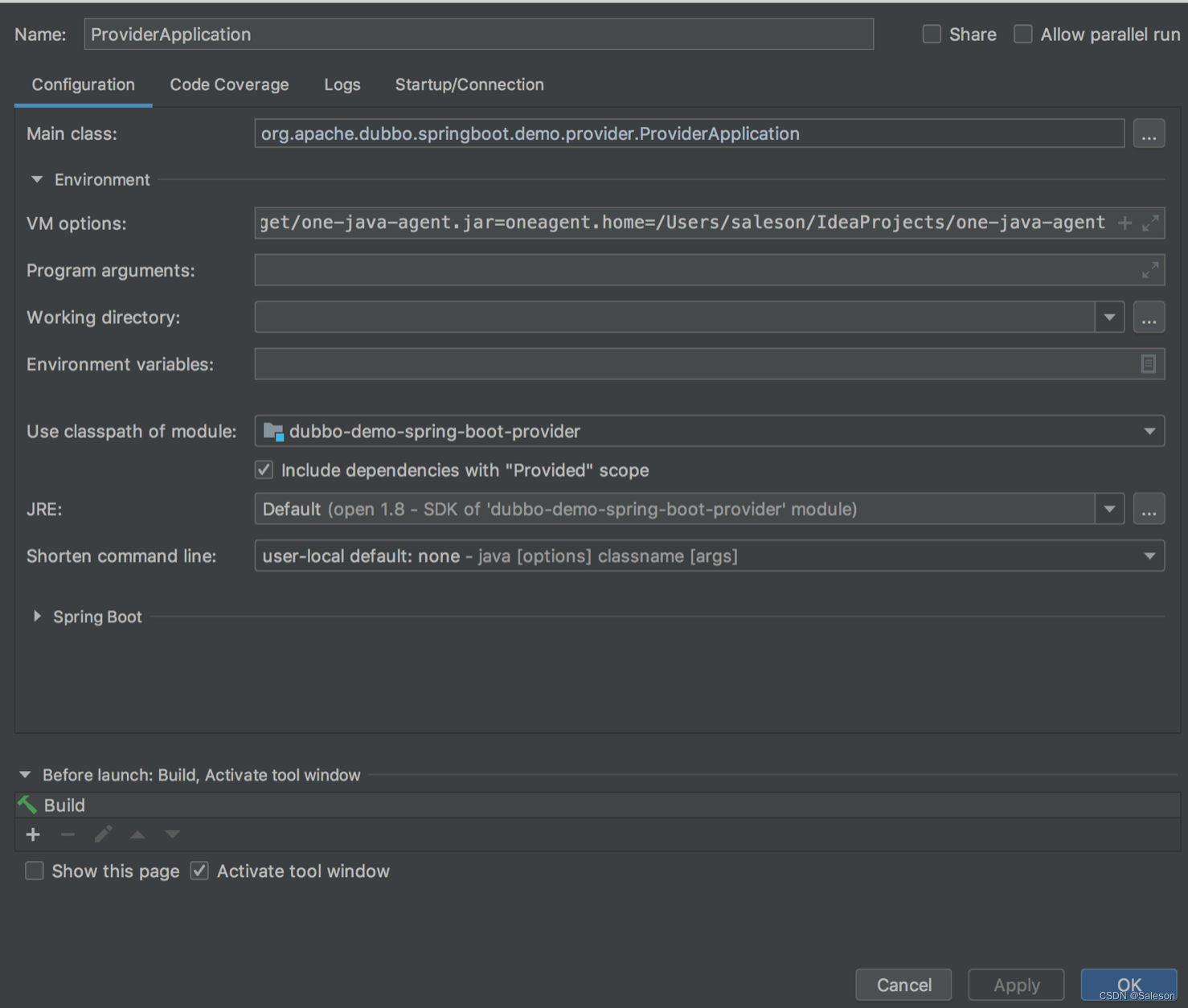Collapse the Before launch section

[x=25, y=775]
